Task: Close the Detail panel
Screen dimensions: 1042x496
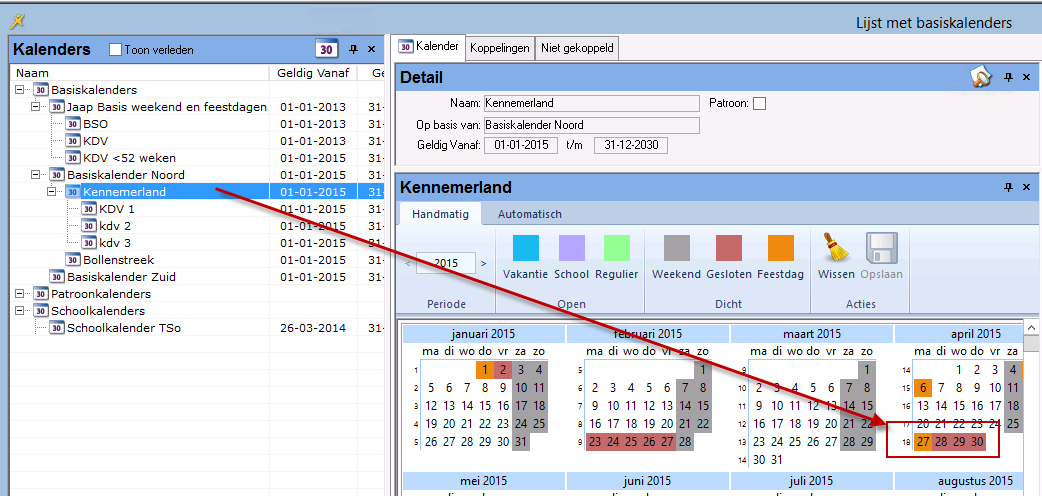Action: [x=1027, y=77]
